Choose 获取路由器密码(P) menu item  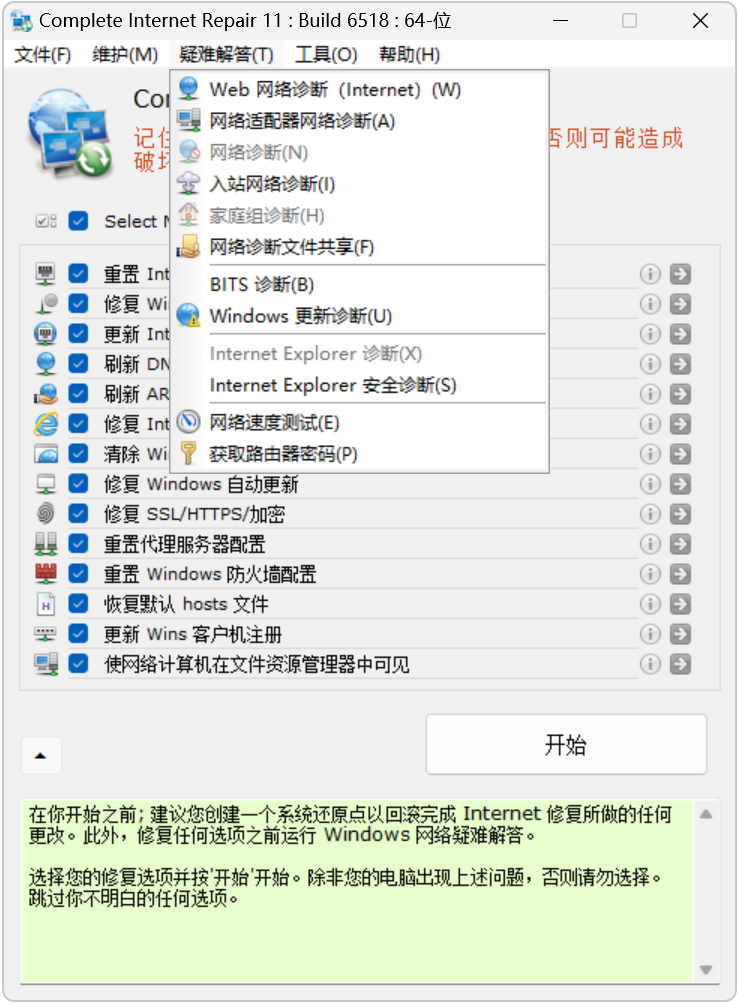tap(360, 454)
